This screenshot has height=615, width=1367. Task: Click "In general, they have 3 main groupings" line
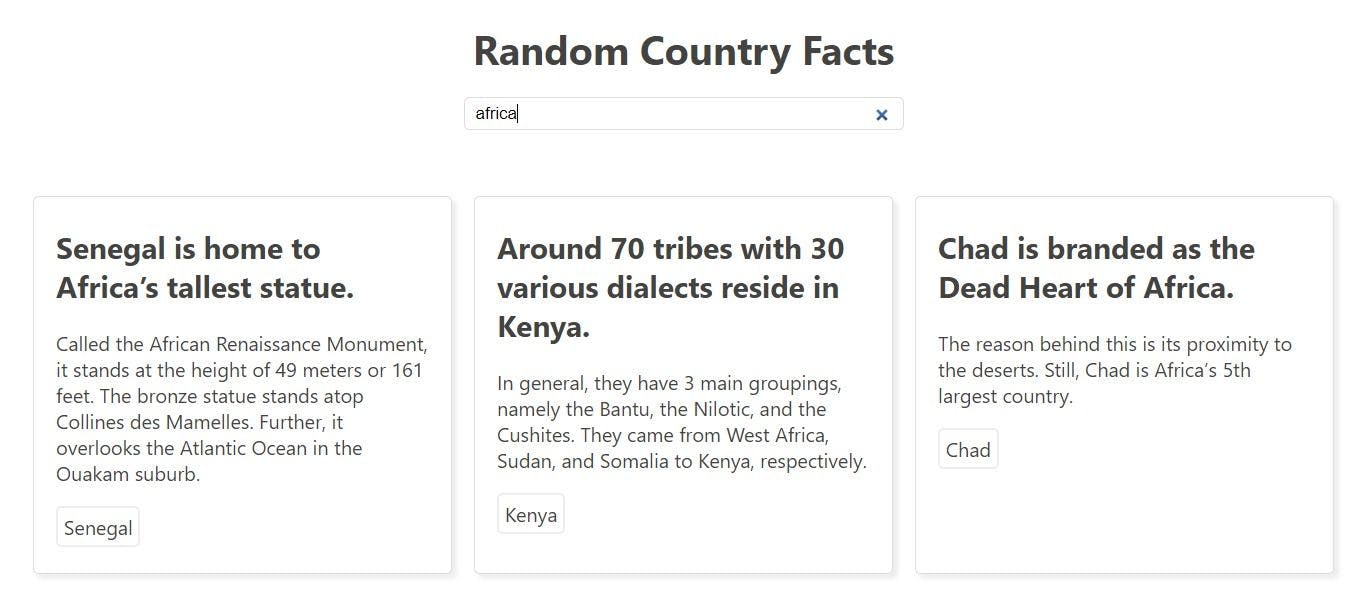(x=669, y=383)
